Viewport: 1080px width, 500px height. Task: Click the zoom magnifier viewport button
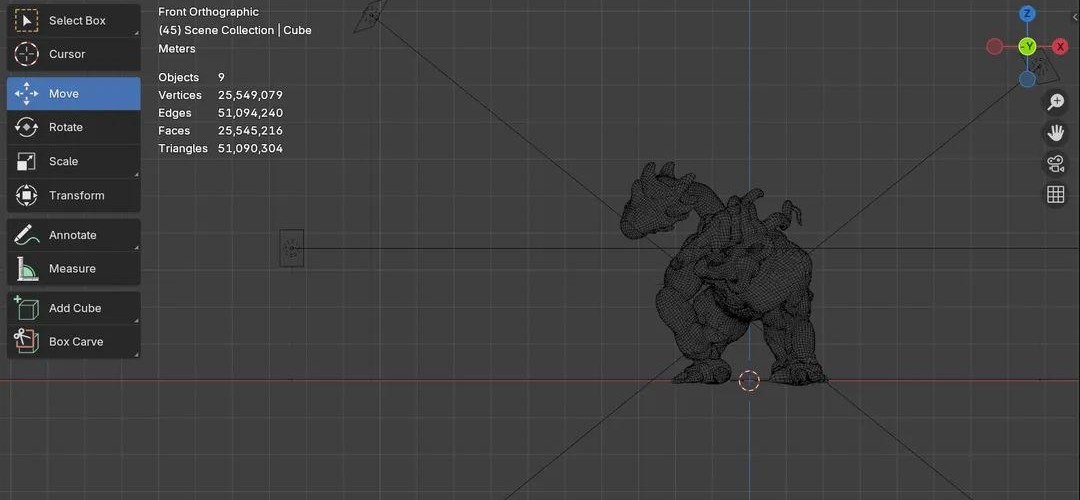coord(1055,102)
